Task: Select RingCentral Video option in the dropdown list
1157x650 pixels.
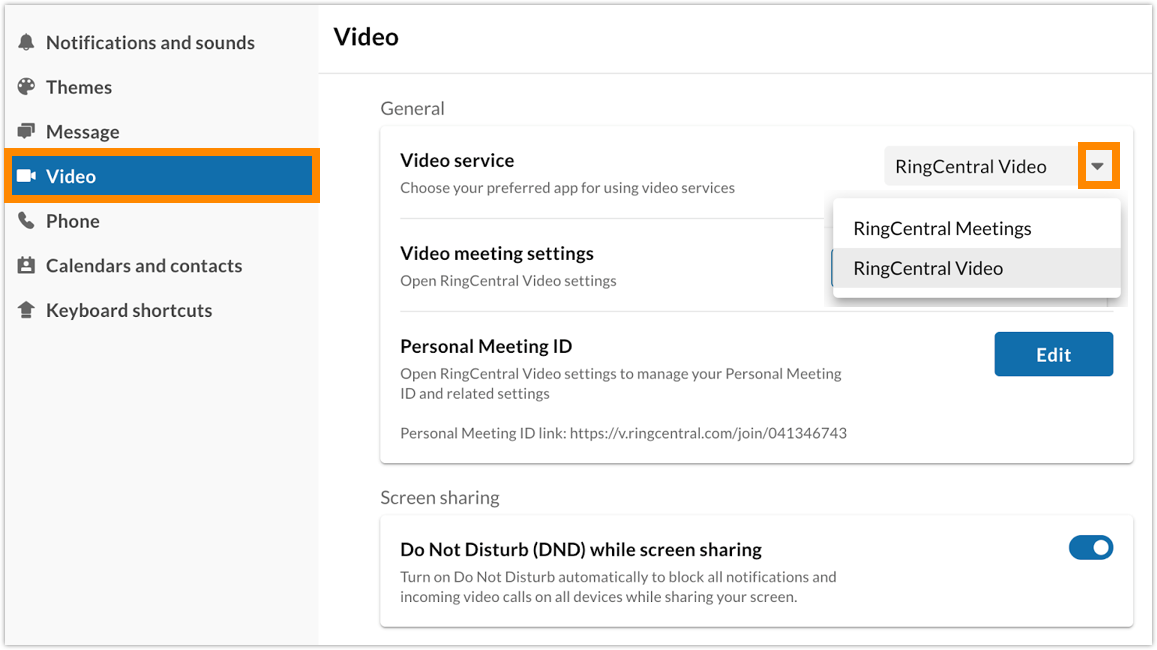Action: 927,268
